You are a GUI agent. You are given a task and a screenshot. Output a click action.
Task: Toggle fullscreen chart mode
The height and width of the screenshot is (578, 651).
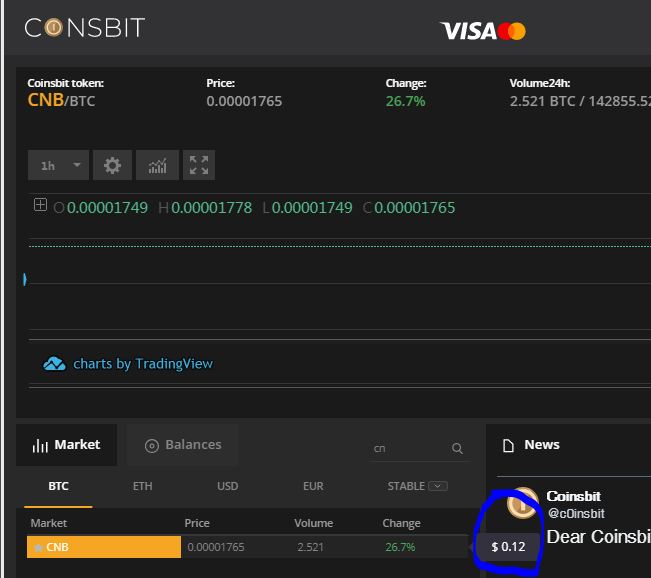coord(199,165)
